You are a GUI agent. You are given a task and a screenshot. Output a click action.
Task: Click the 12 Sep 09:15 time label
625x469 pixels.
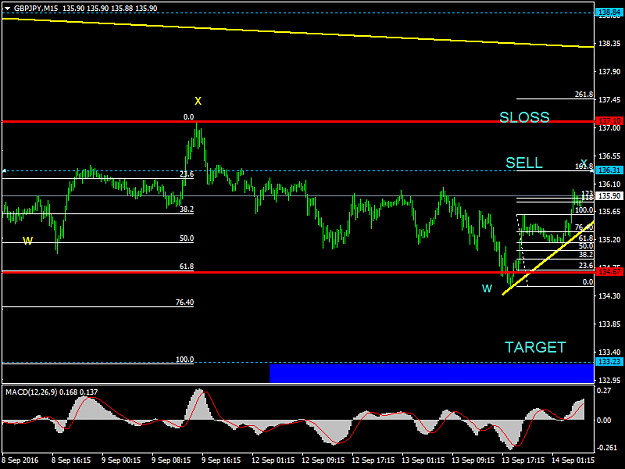coord(323,460)
